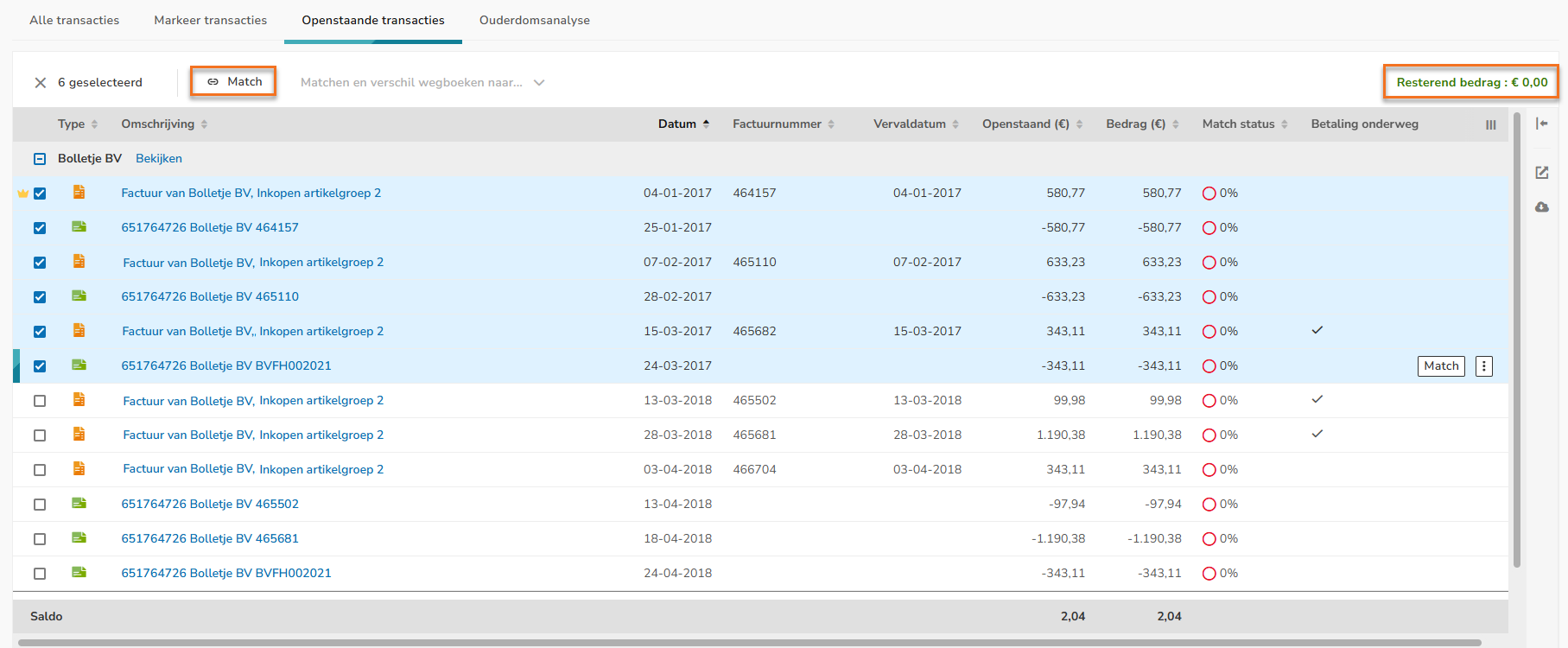Screen dimensions: 1568x648
Task: Select the Openstaande transacties tab
Action: (x=373, y=20)
